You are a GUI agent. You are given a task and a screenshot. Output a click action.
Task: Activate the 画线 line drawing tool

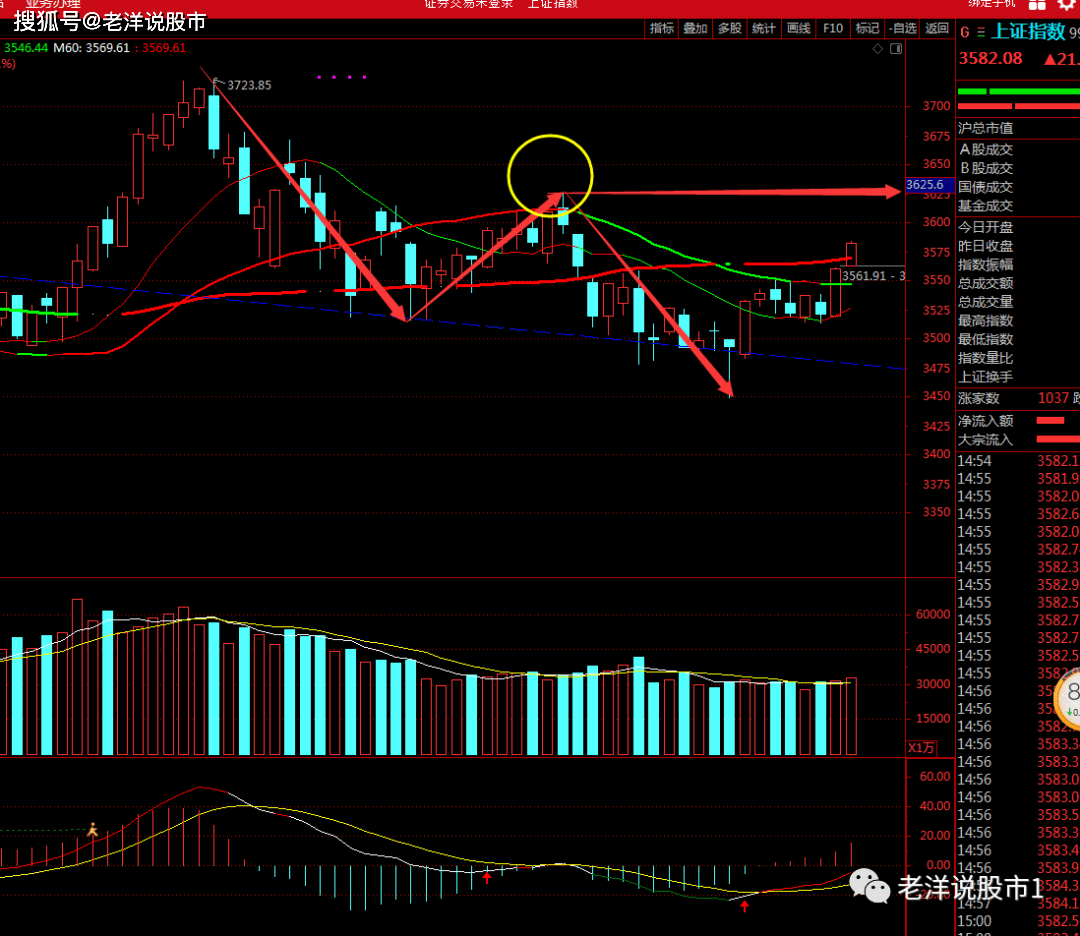coord(798,29)
